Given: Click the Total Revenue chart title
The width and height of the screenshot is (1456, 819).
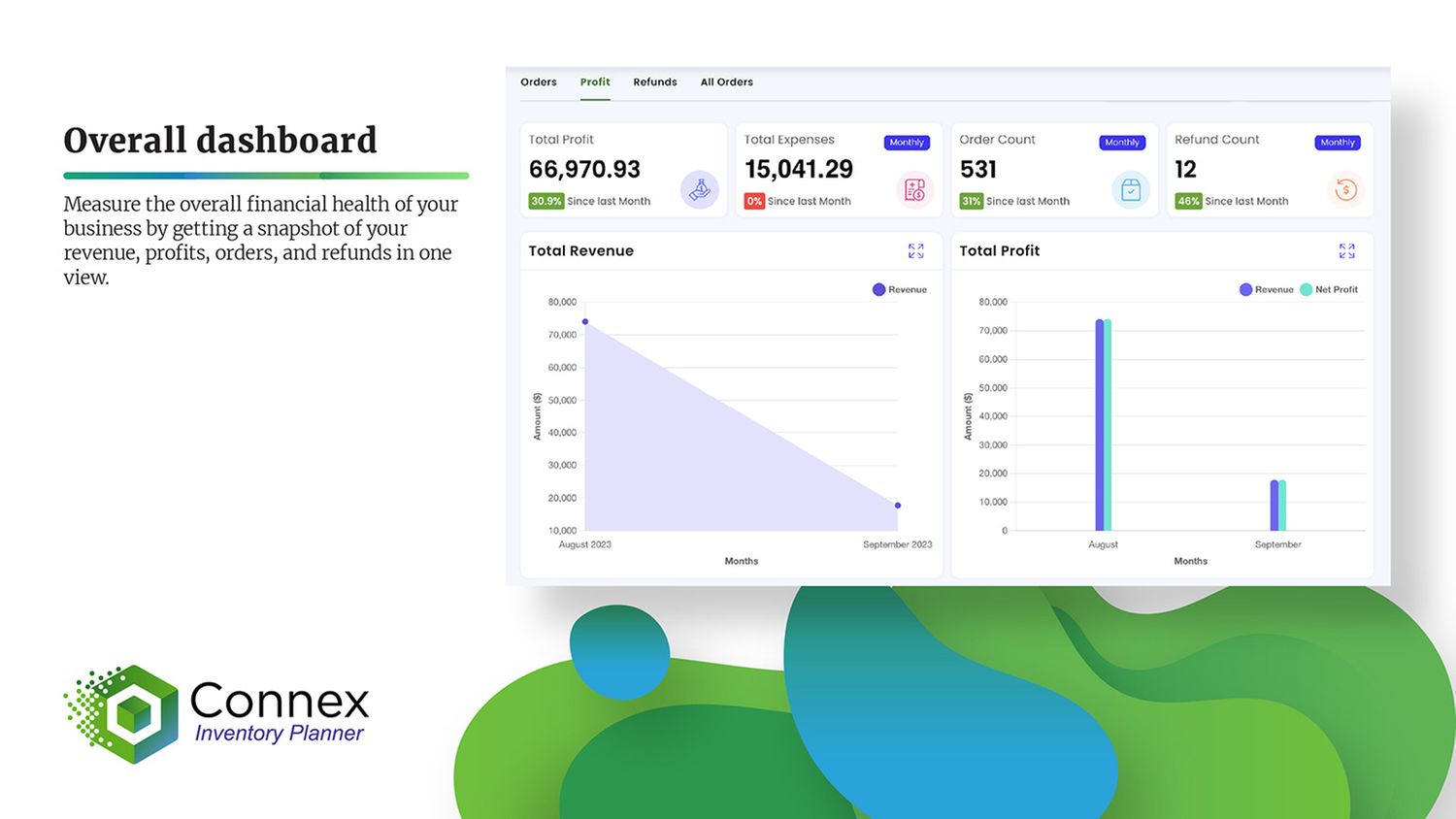Looking at the screenshot, I should click(x=580, y=250).
